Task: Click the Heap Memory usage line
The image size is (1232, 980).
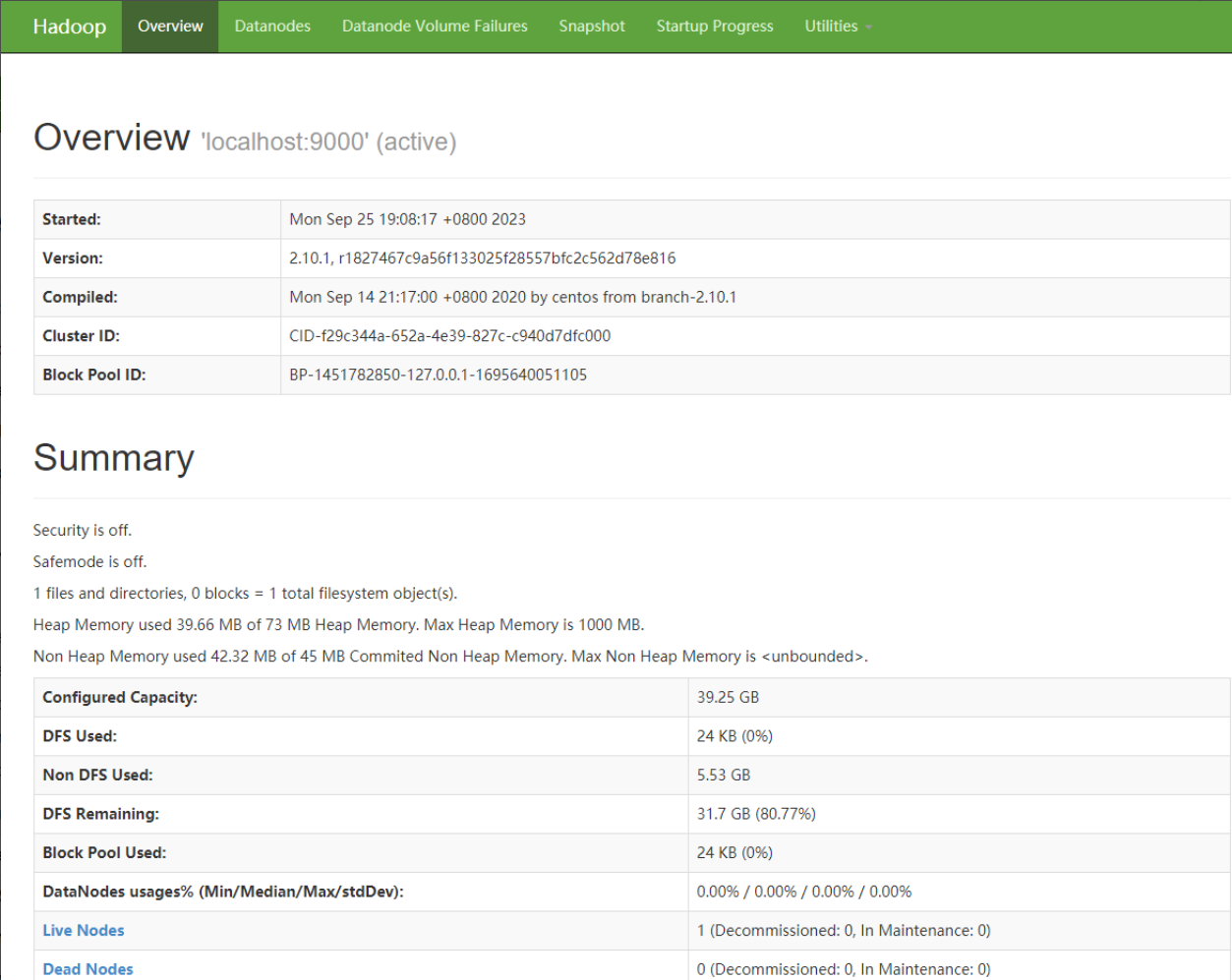Action: [x=338, y=624]
